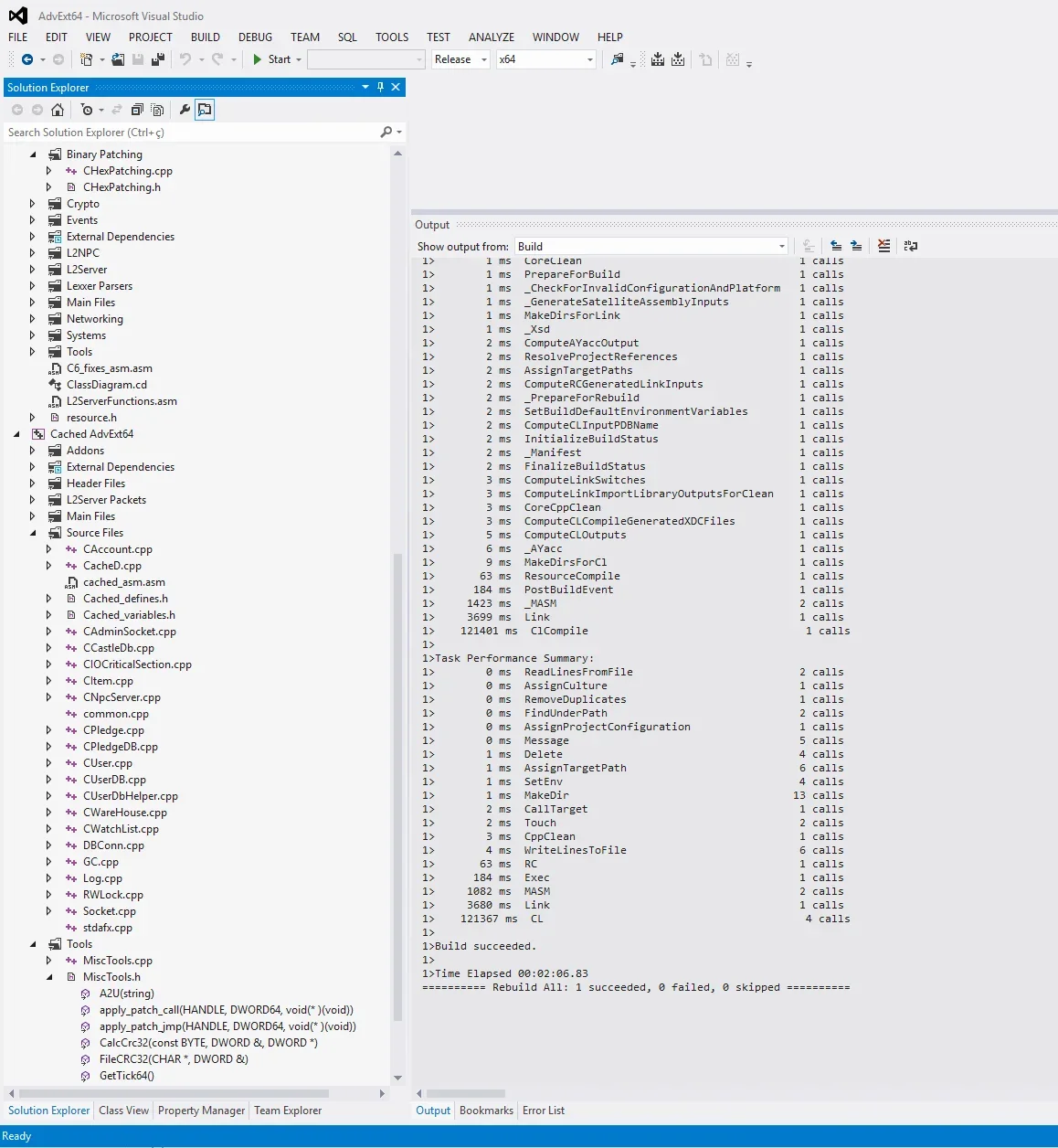Click the Go to Previous Message icon in Output
This screenshot has height=1148, width=1058.
coord(836,246)
